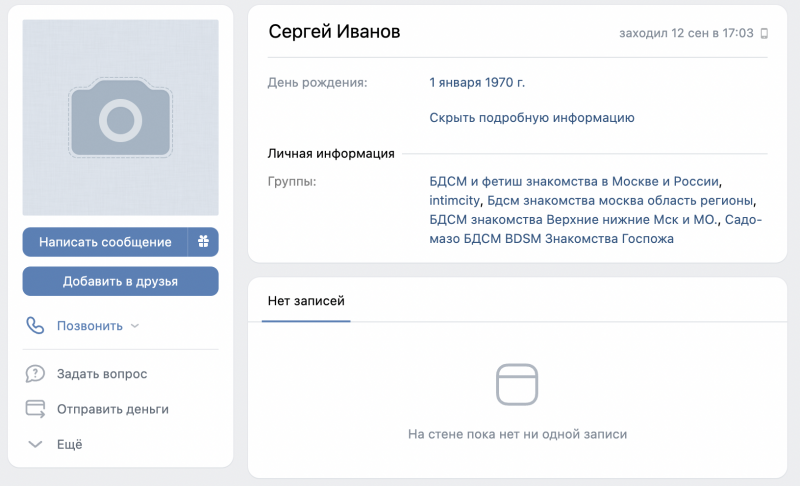The image size is (800, 486).
Task: Click the Добавить в друзья button
Action: pyautogui.click(x=120, y=281)
